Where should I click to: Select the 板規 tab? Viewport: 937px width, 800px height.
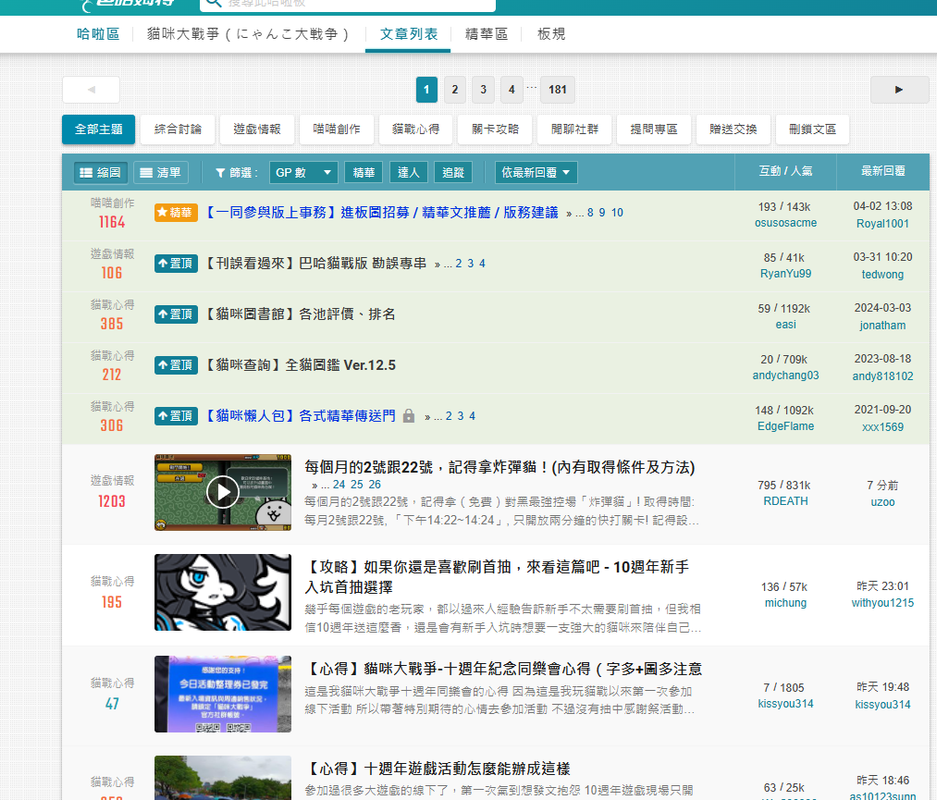(551, 34)
